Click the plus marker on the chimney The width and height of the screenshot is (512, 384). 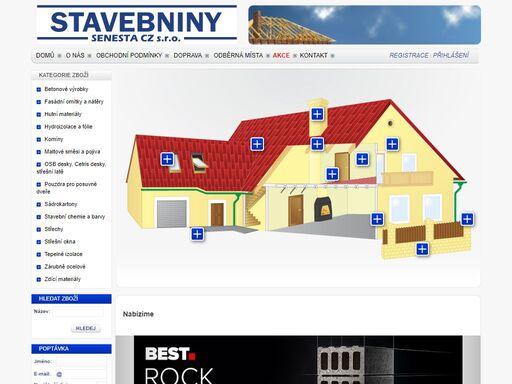pos(317,114)
